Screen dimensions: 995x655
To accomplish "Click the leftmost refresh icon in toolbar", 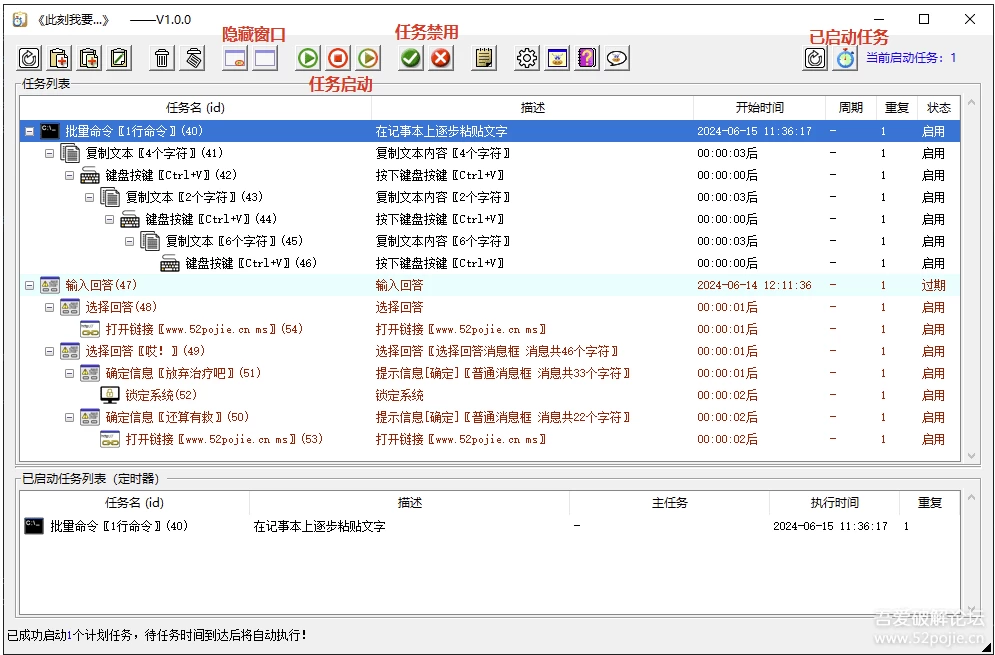I will (x=29, y=59).
